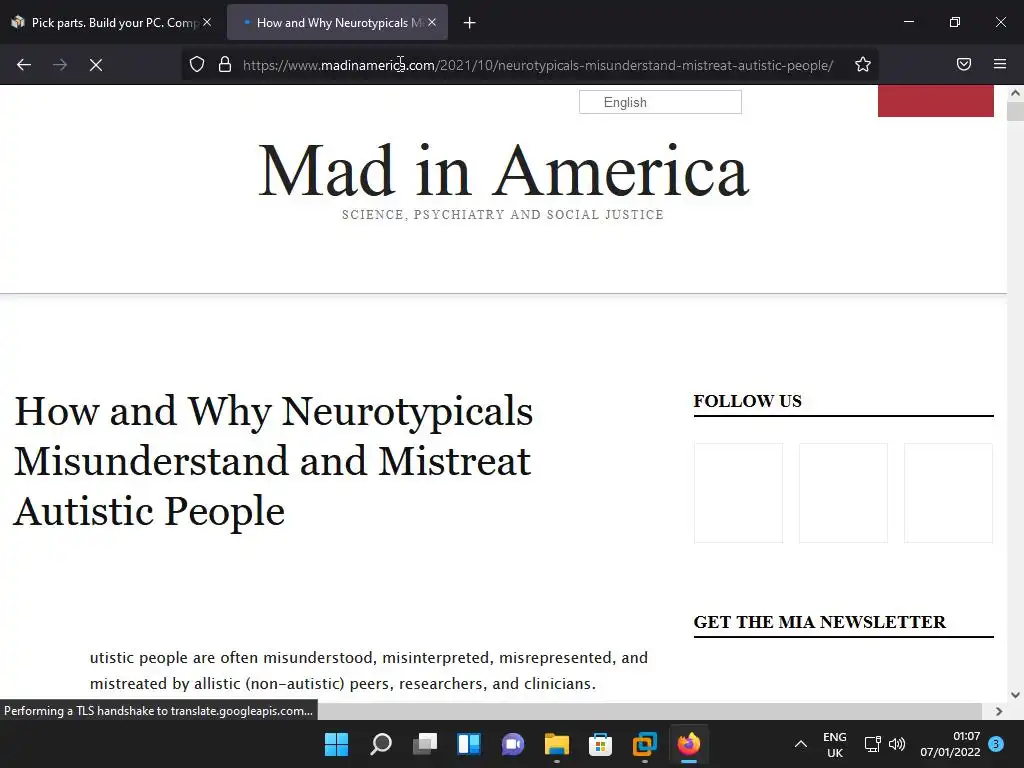Screen dimensions: 1024x768
Task: Click the first Follow Us social box
Action: click(739, 493)
